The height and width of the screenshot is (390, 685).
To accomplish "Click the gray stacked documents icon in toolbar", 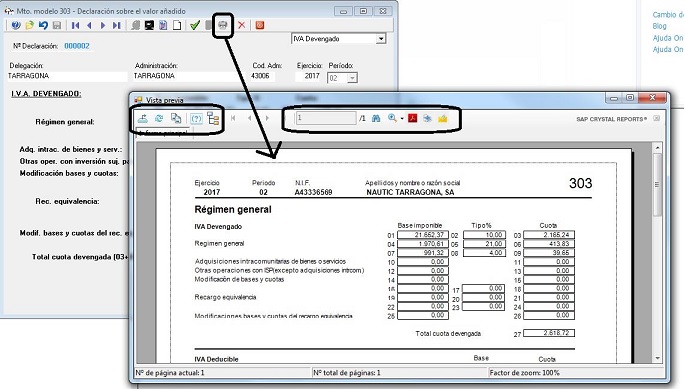I will [136, 25].
